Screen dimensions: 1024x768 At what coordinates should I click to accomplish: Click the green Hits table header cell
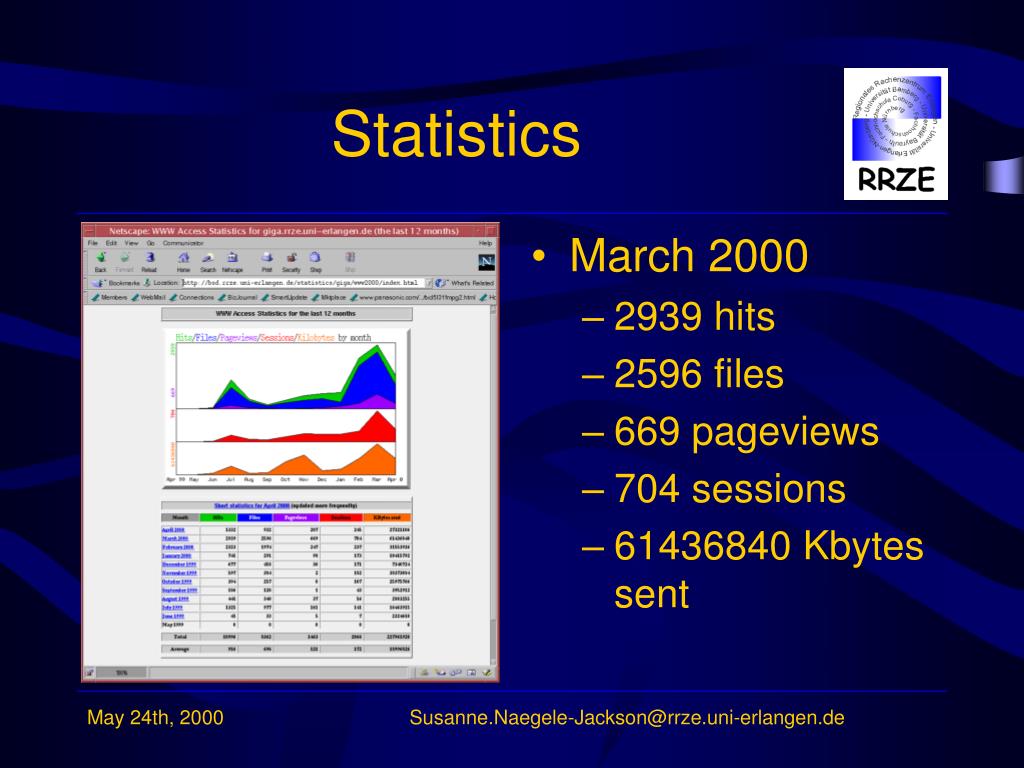(x=218, y=517)
